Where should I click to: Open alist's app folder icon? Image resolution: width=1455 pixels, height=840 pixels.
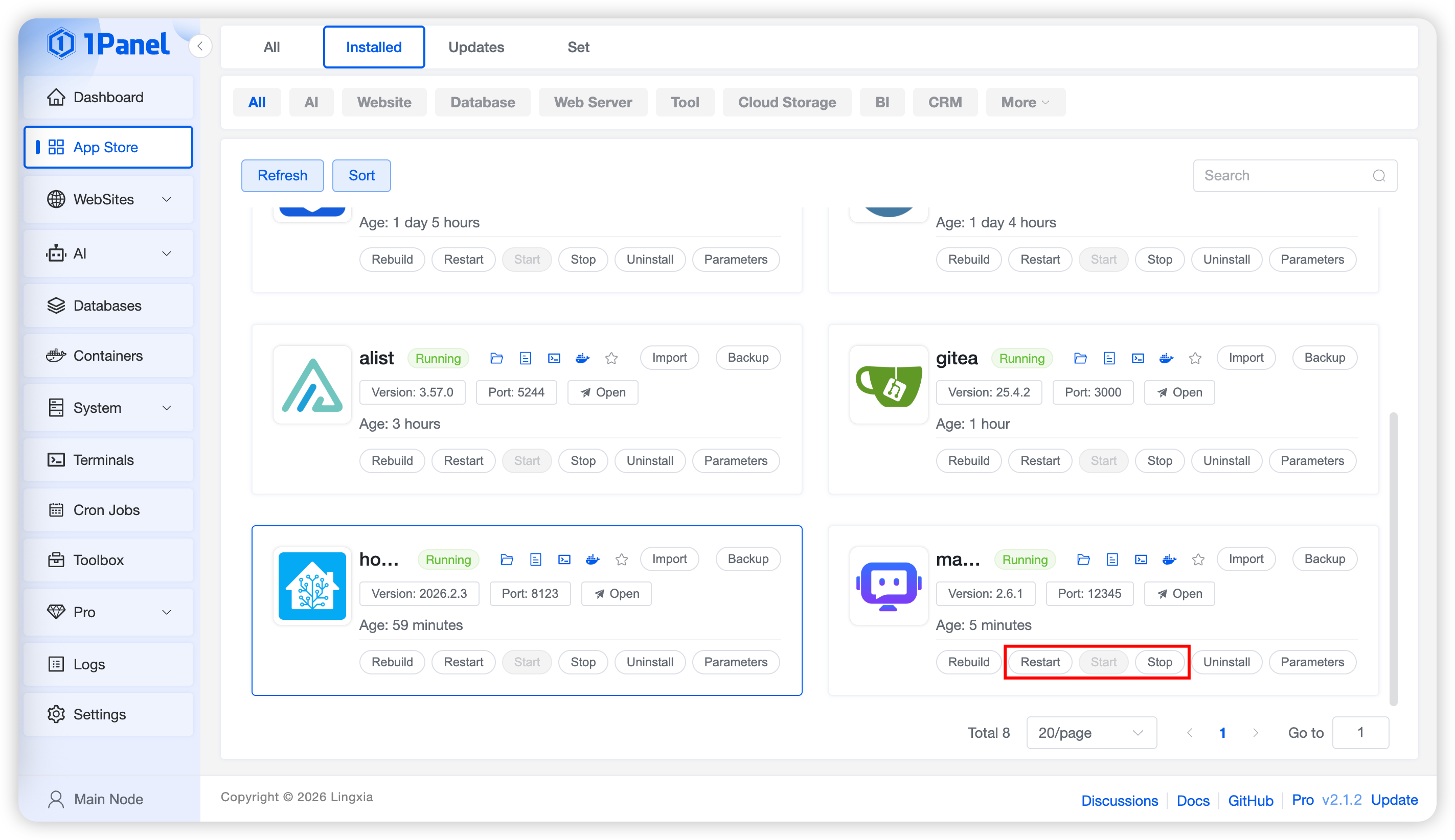pos(496,358)
